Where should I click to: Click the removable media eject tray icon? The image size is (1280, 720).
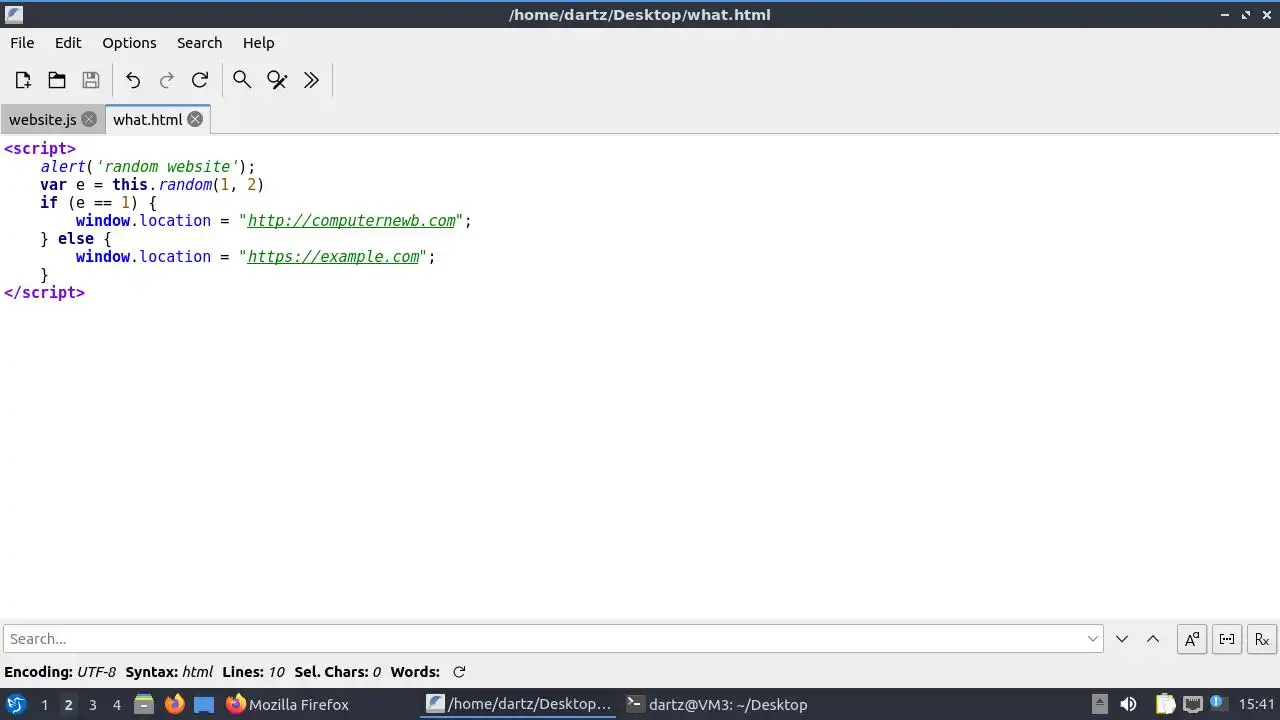coord(1099,704)
